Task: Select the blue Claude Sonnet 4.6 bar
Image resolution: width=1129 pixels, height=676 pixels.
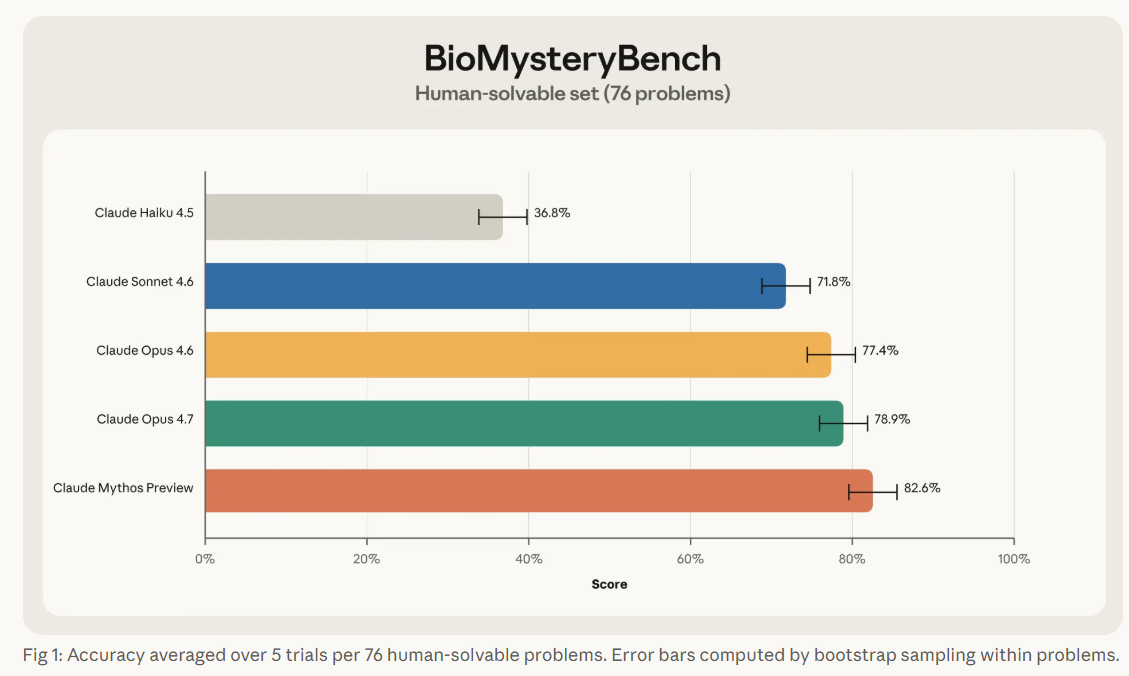Action: click(x=494, y=285)
